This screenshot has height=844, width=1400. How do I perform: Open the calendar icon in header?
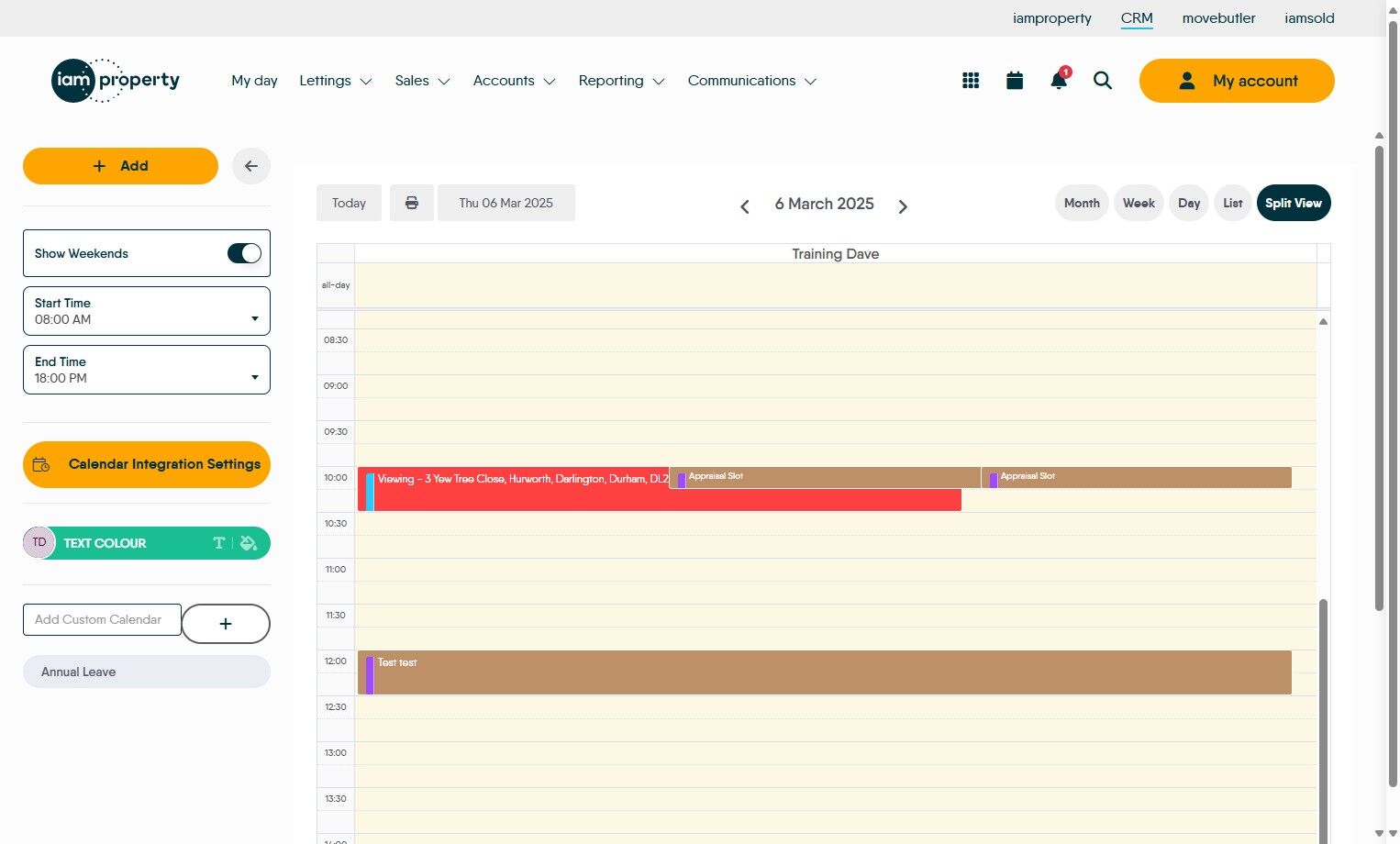click(1015, 81)
